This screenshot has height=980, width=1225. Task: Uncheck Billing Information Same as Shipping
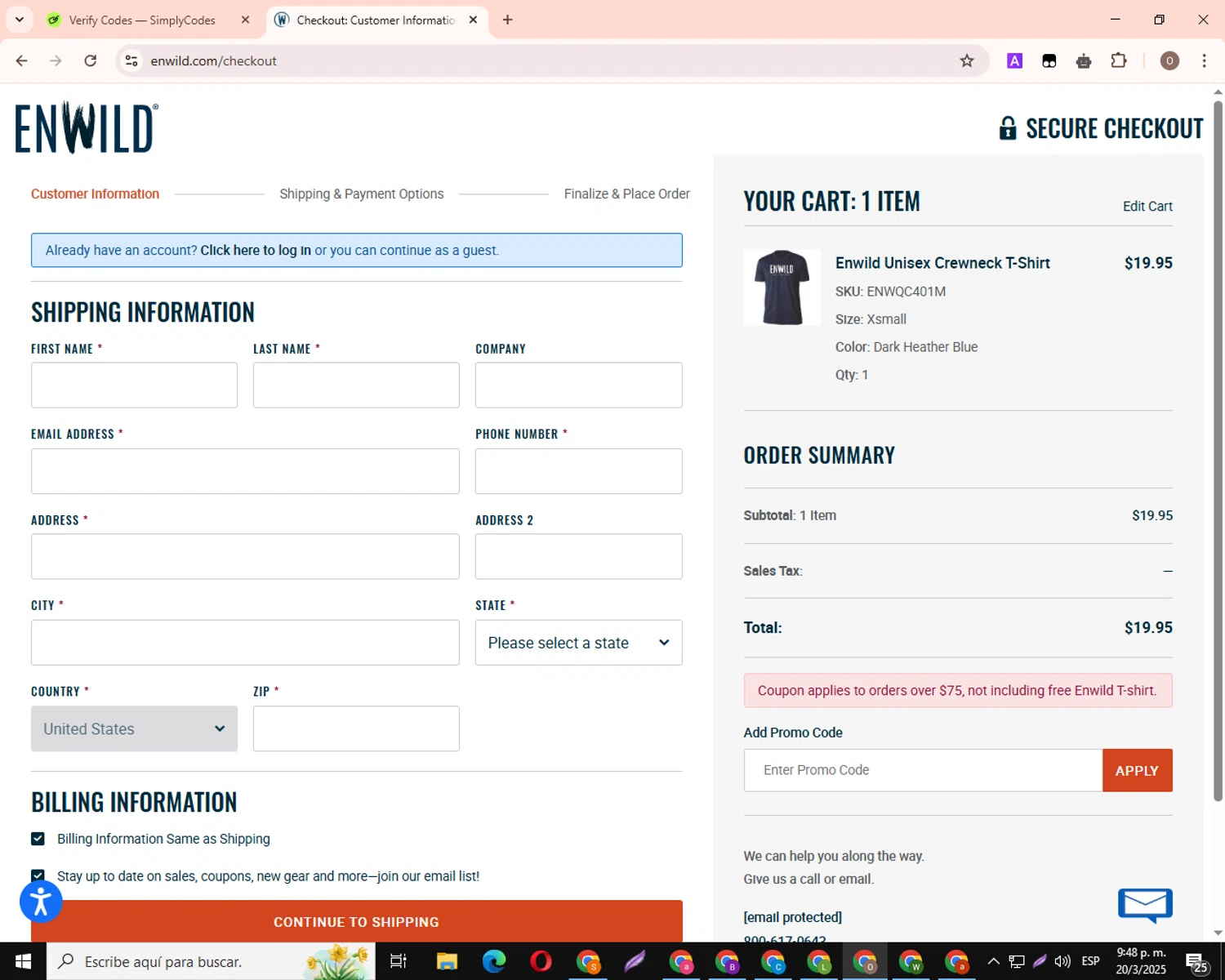[x=38, y=839]
